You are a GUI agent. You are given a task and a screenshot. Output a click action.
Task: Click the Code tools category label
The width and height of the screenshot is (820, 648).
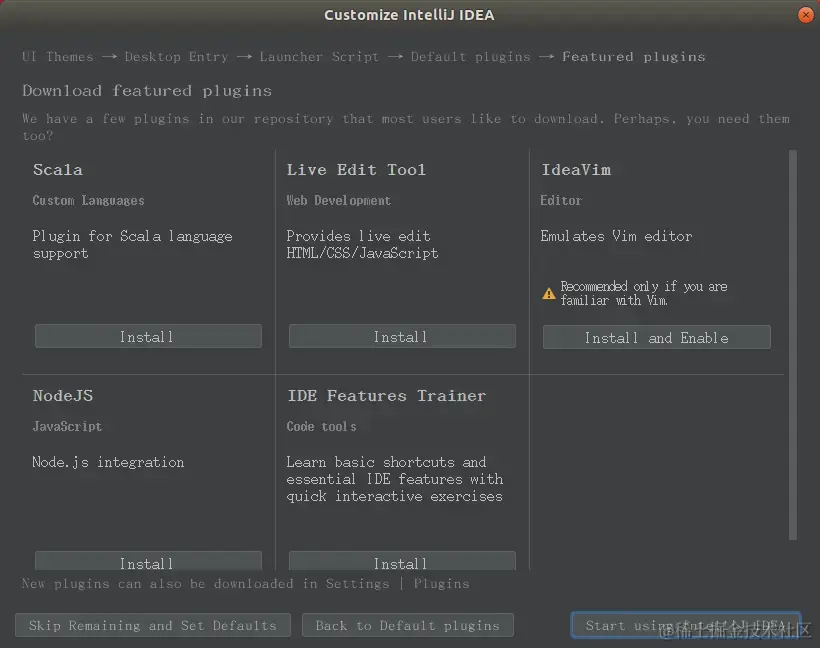(321, 426)
